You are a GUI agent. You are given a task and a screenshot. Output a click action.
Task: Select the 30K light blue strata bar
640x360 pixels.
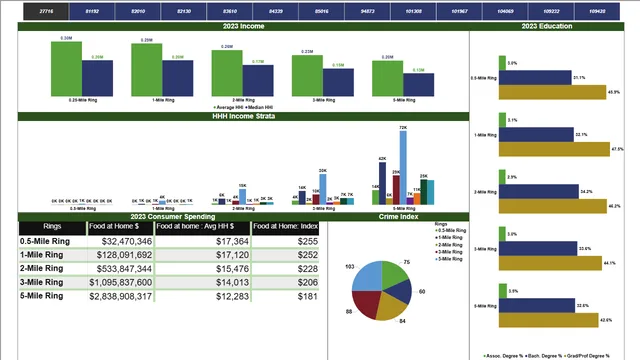(323, 189)
